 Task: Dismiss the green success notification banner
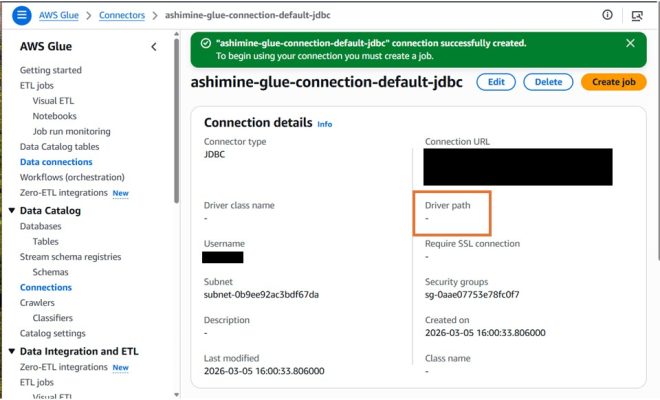[x=630, y=44]
